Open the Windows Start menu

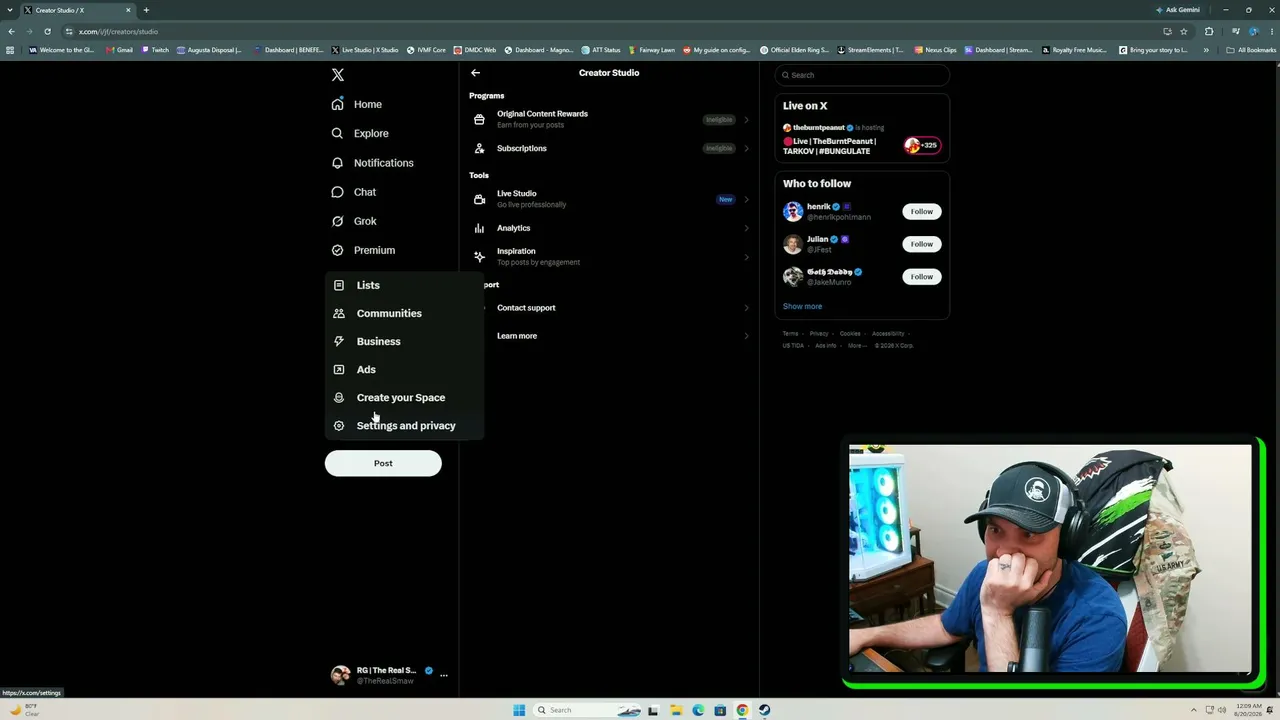(519, 710)
